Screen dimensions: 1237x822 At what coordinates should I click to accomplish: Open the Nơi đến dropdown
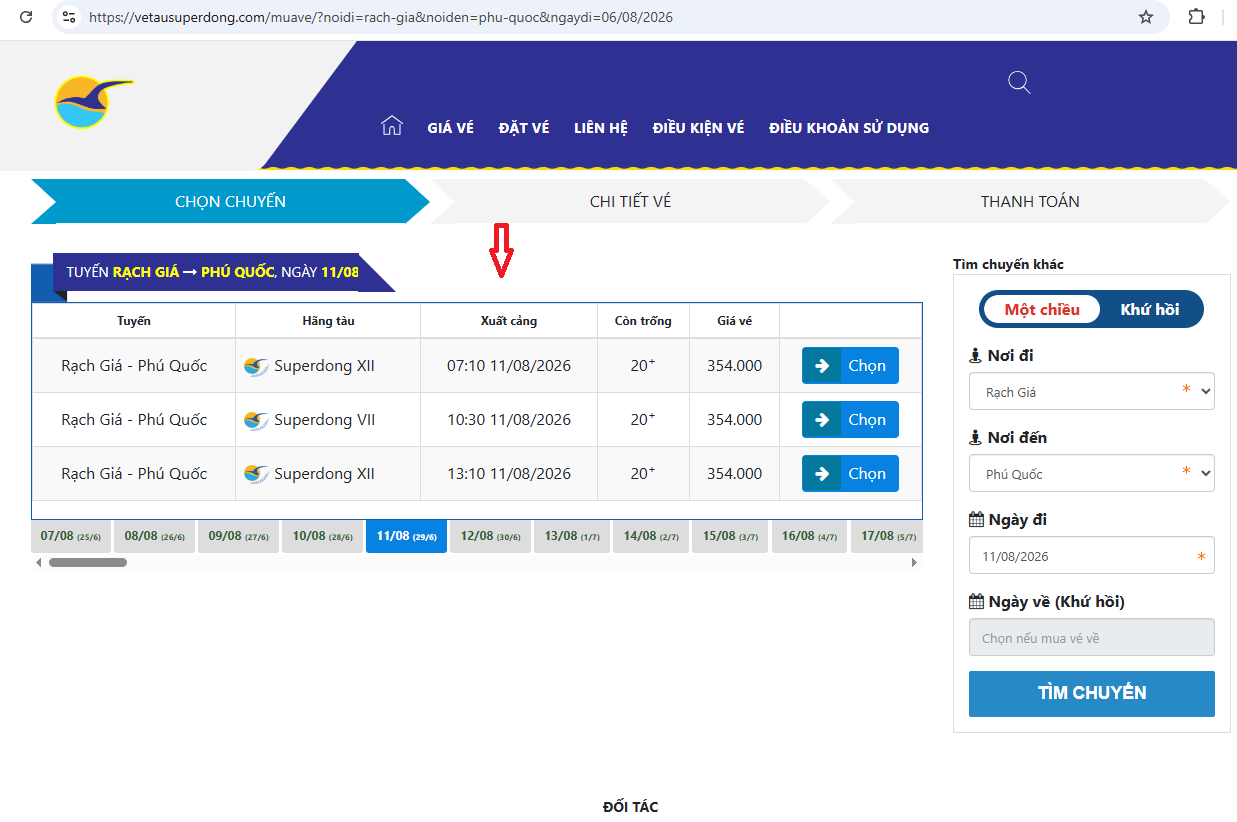point(1091,474)
